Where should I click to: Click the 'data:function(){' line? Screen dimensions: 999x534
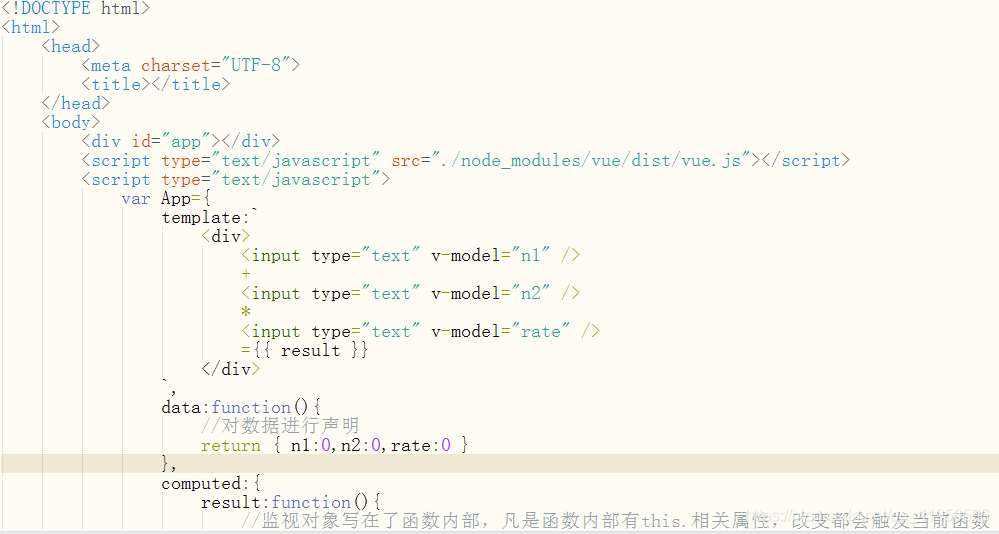[x=241, y=407]
